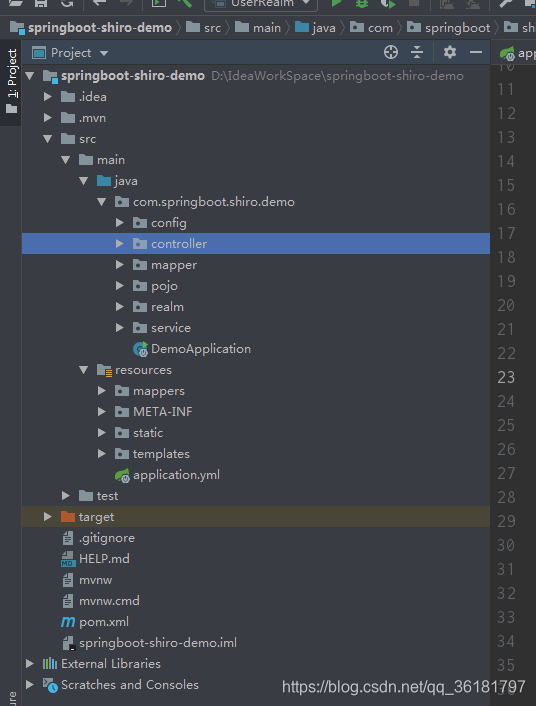Click the External Libraries bars icon
Image resolution: width=536 pixels, height=706 pixels.
(50, 664)
